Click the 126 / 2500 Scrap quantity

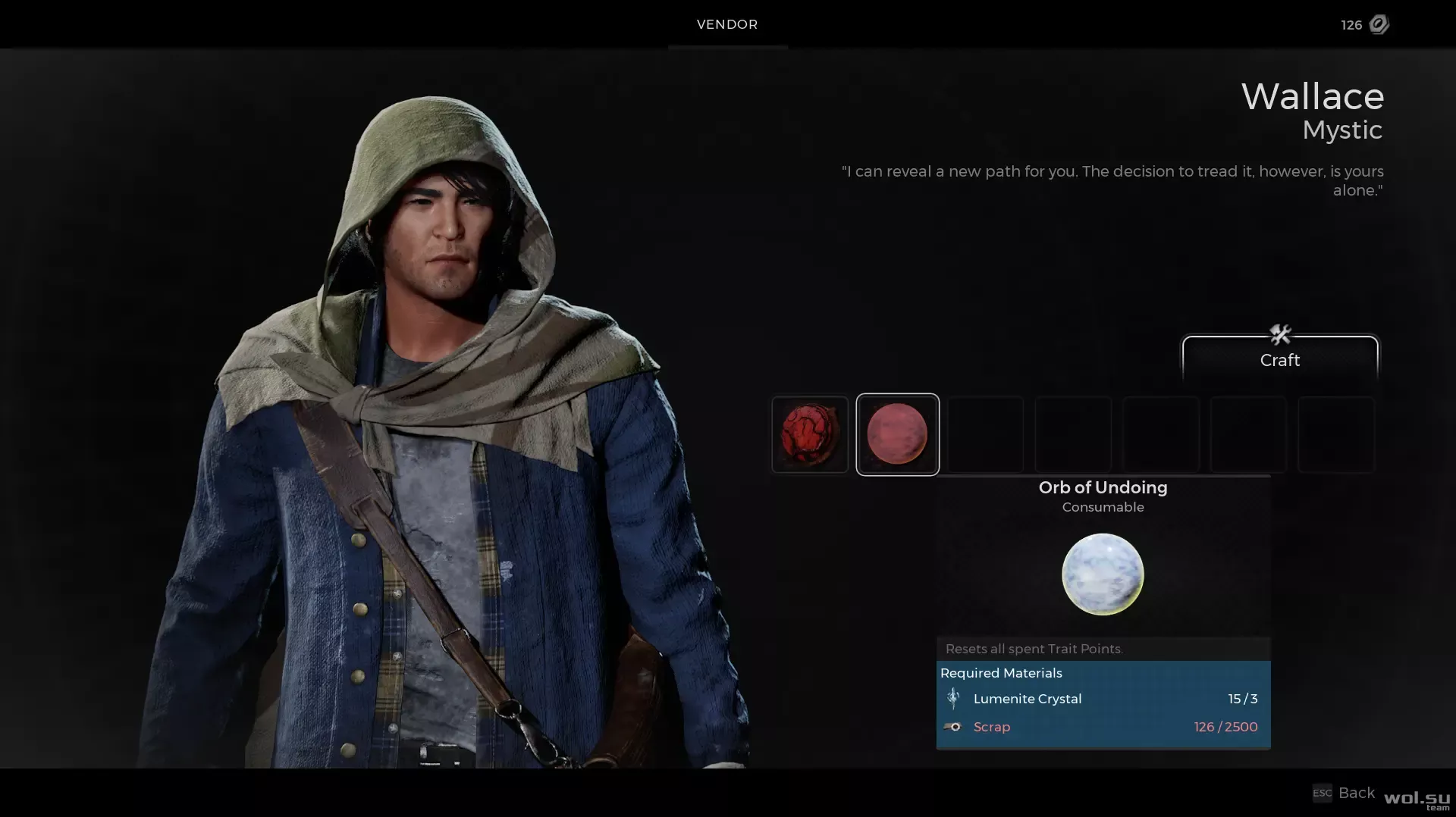1225,727
